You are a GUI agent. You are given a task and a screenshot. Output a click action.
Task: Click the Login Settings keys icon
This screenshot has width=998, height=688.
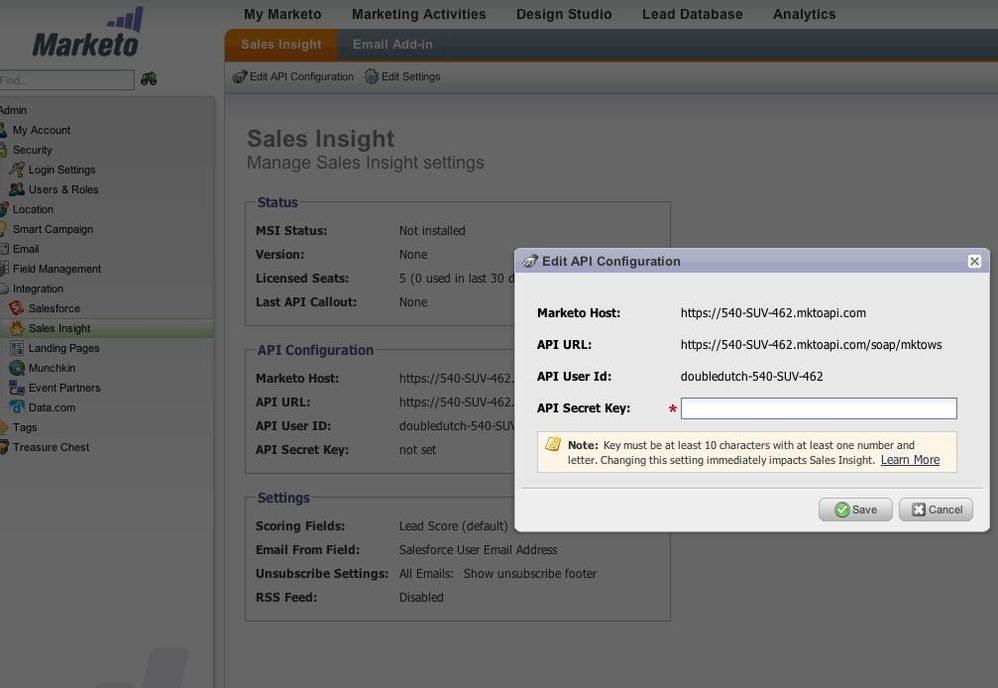[x=17, y=169]
